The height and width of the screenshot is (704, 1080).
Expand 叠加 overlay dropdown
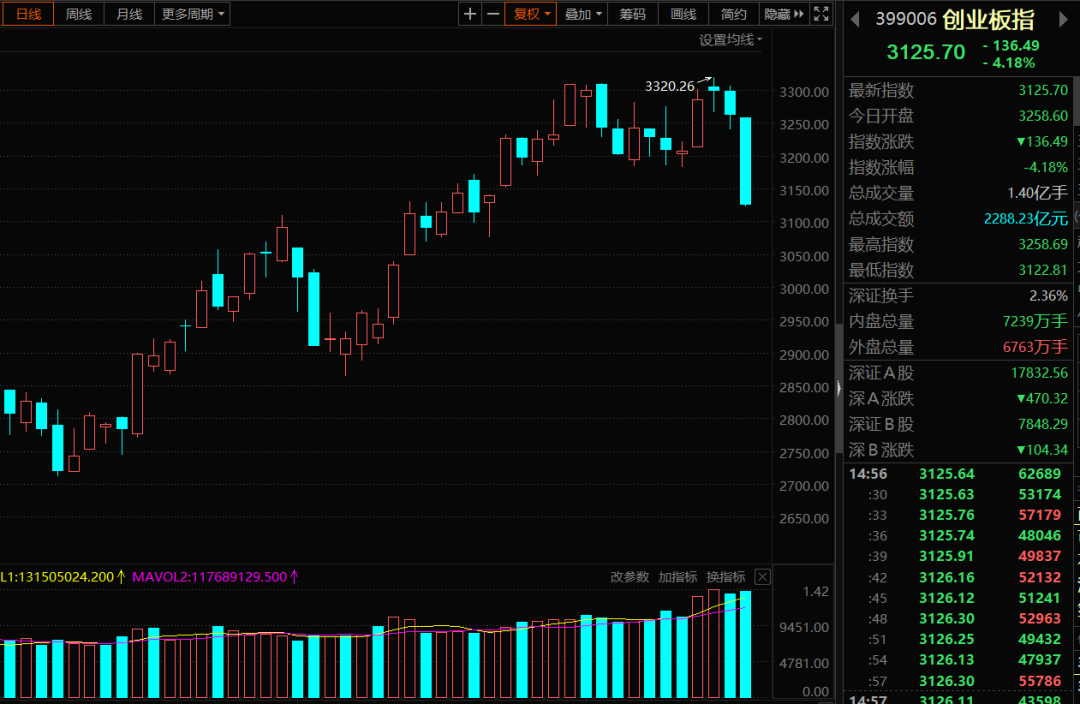[x=583, y=14]
